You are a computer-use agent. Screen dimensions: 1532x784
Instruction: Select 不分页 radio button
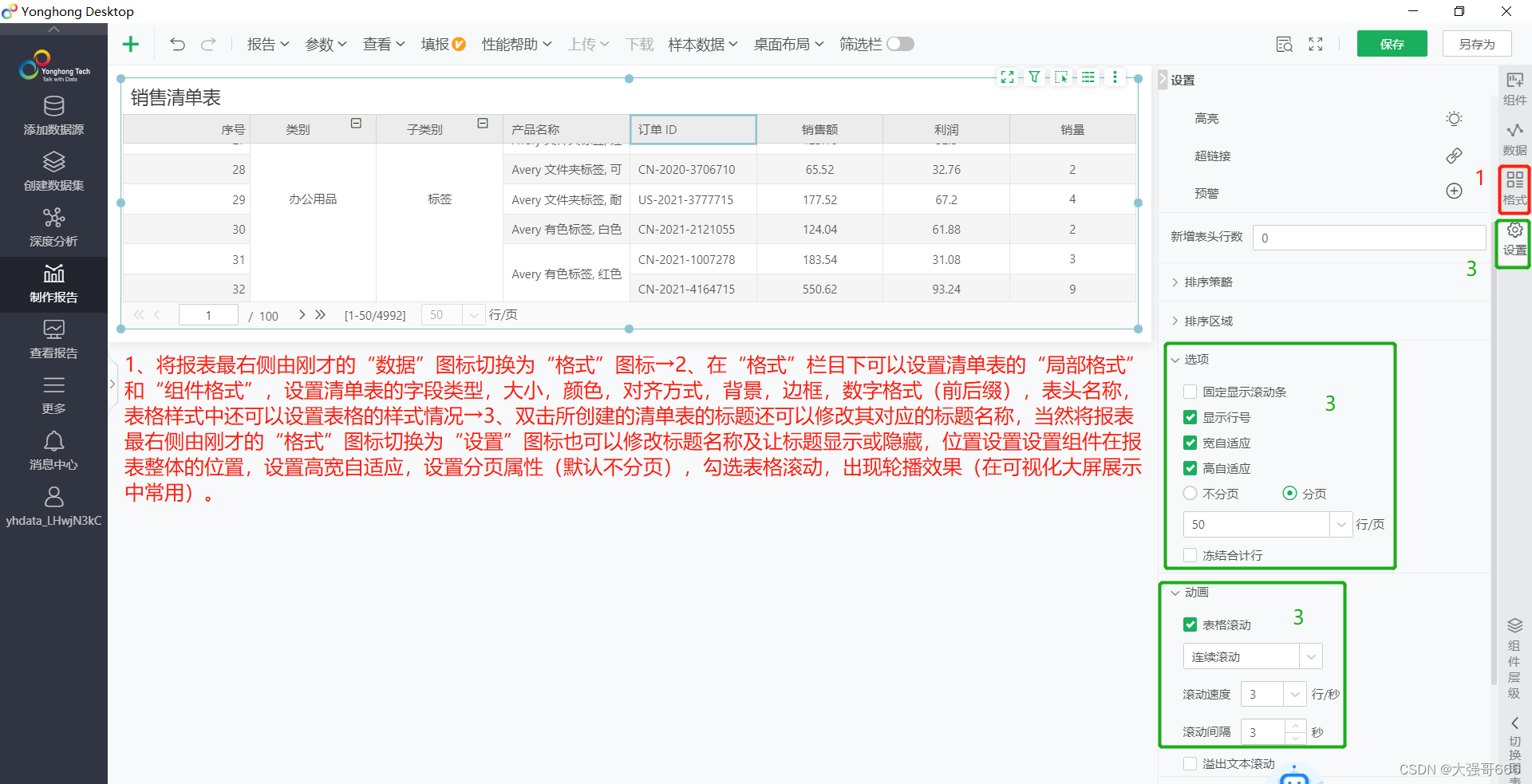coord(1190,494)
